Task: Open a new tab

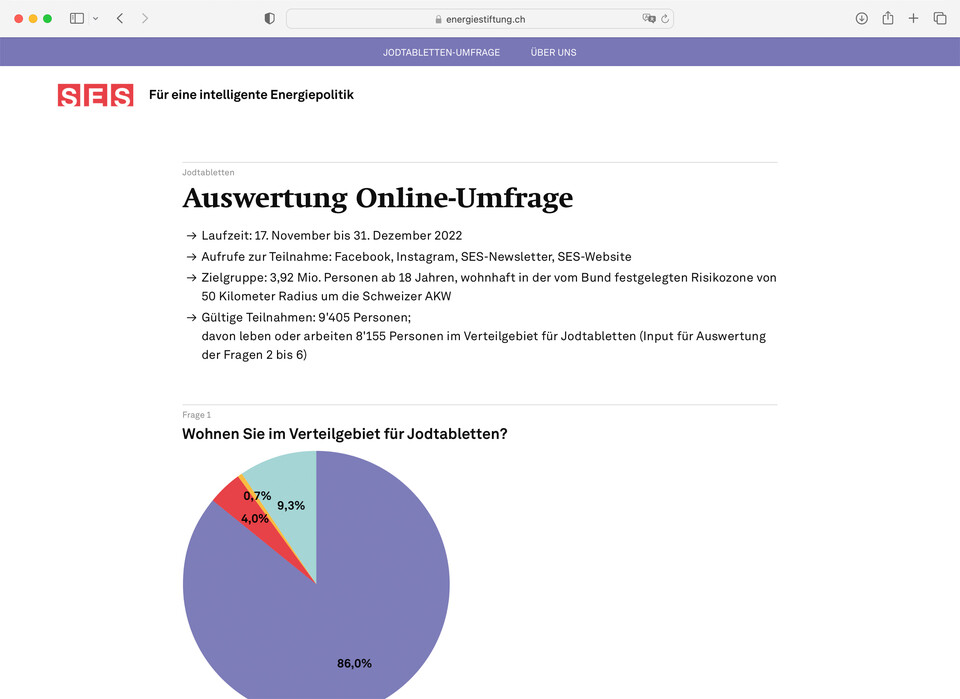Action: [913, 18]
